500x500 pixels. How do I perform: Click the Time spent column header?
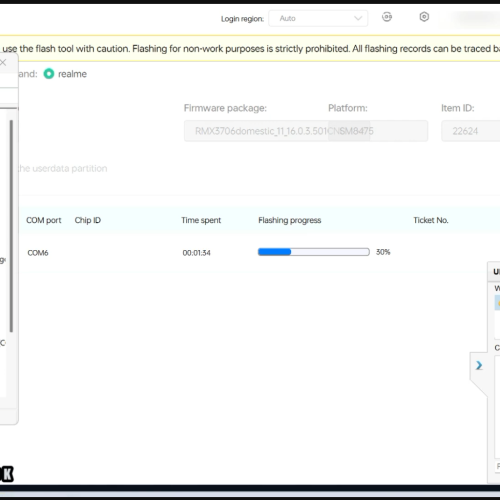(201, 220)
